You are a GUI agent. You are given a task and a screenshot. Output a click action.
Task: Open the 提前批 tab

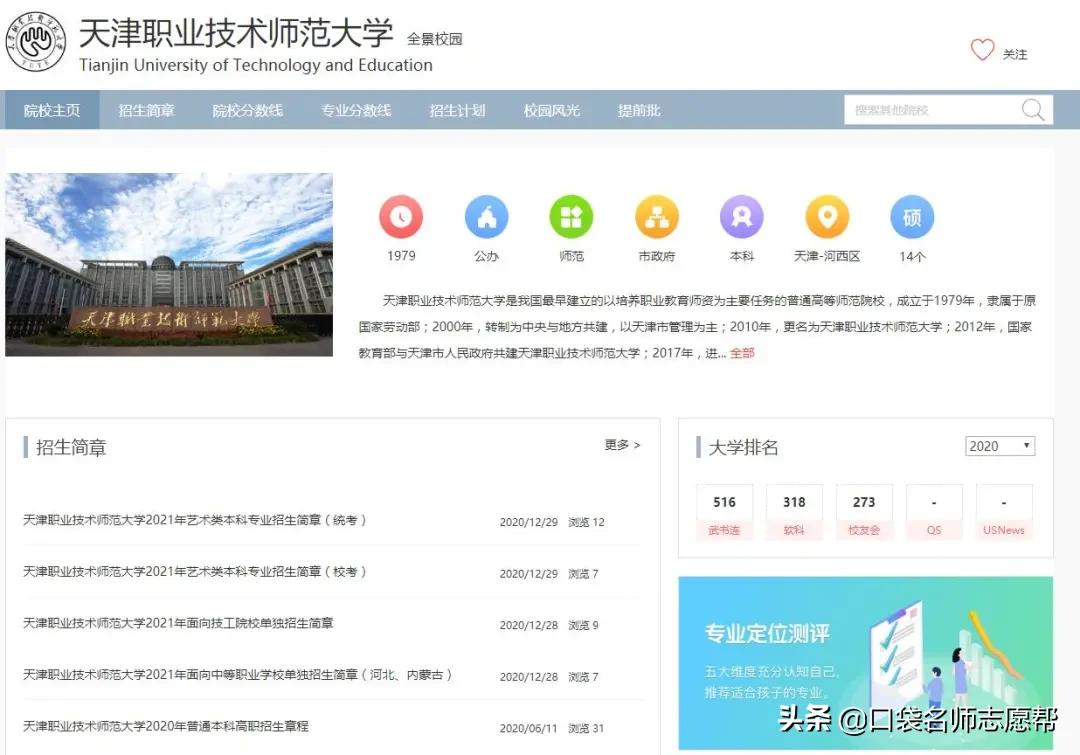coord(639,110)
